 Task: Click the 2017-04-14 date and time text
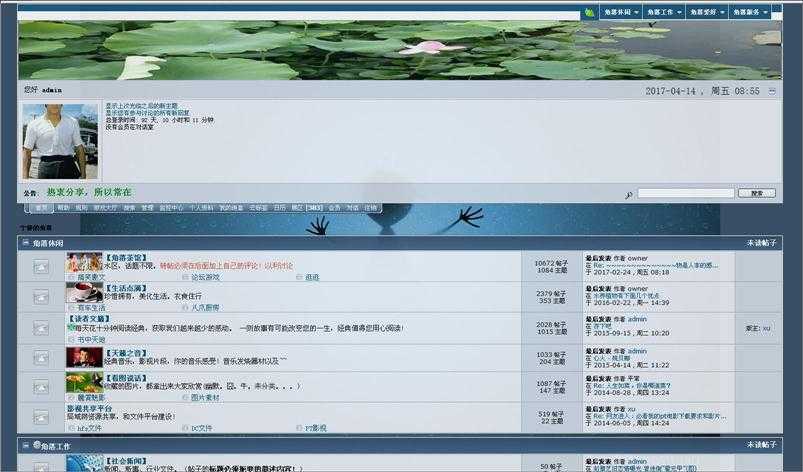702,91
